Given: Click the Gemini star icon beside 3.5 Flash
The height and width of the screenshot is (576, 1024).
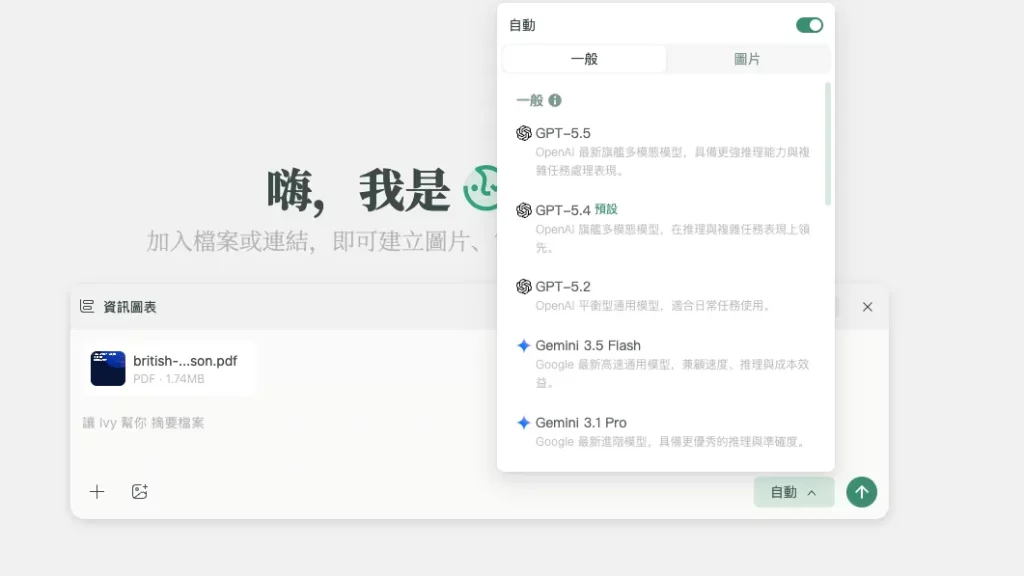Looking at the screenshot, I should tap(524, 345).
